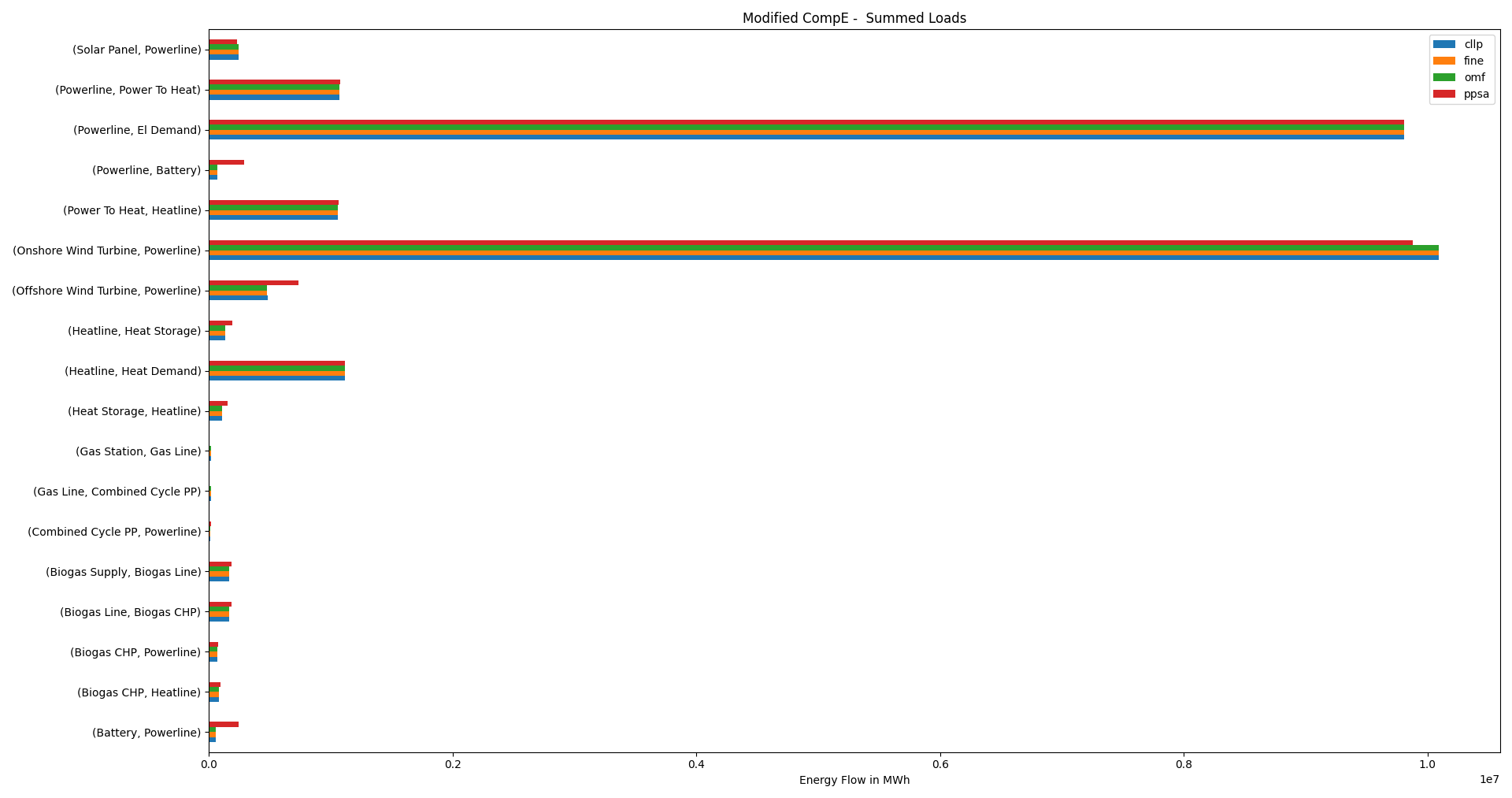The image size is (1512, 798).
Task: Click the '(Power To Heat, Heatline)' axis label
Action: 132,210
